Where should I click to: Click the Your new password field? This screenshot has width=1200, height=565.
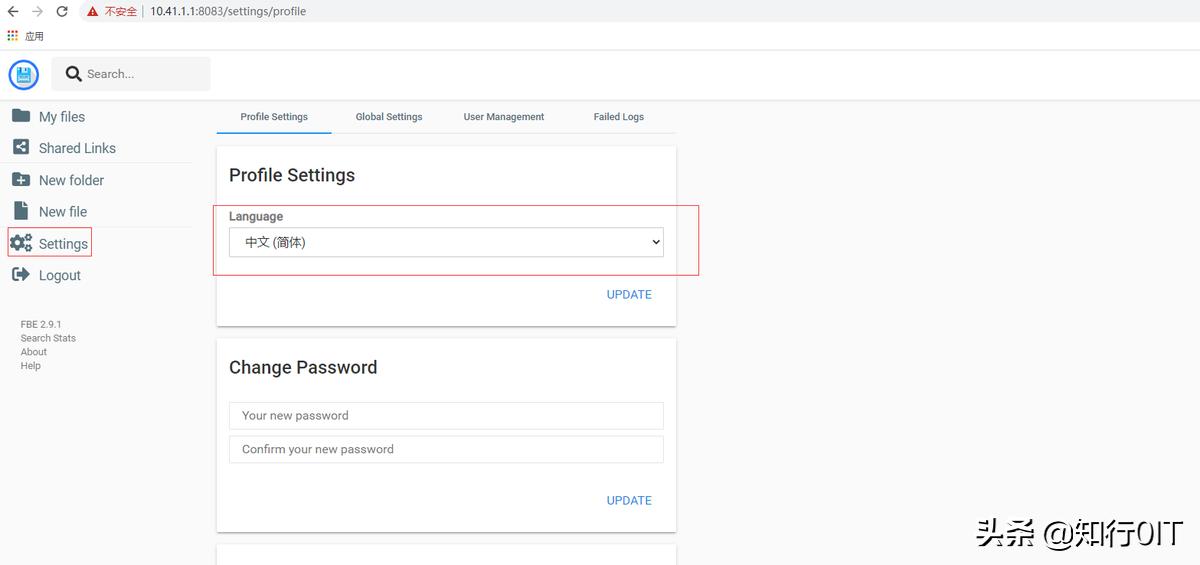446,416
